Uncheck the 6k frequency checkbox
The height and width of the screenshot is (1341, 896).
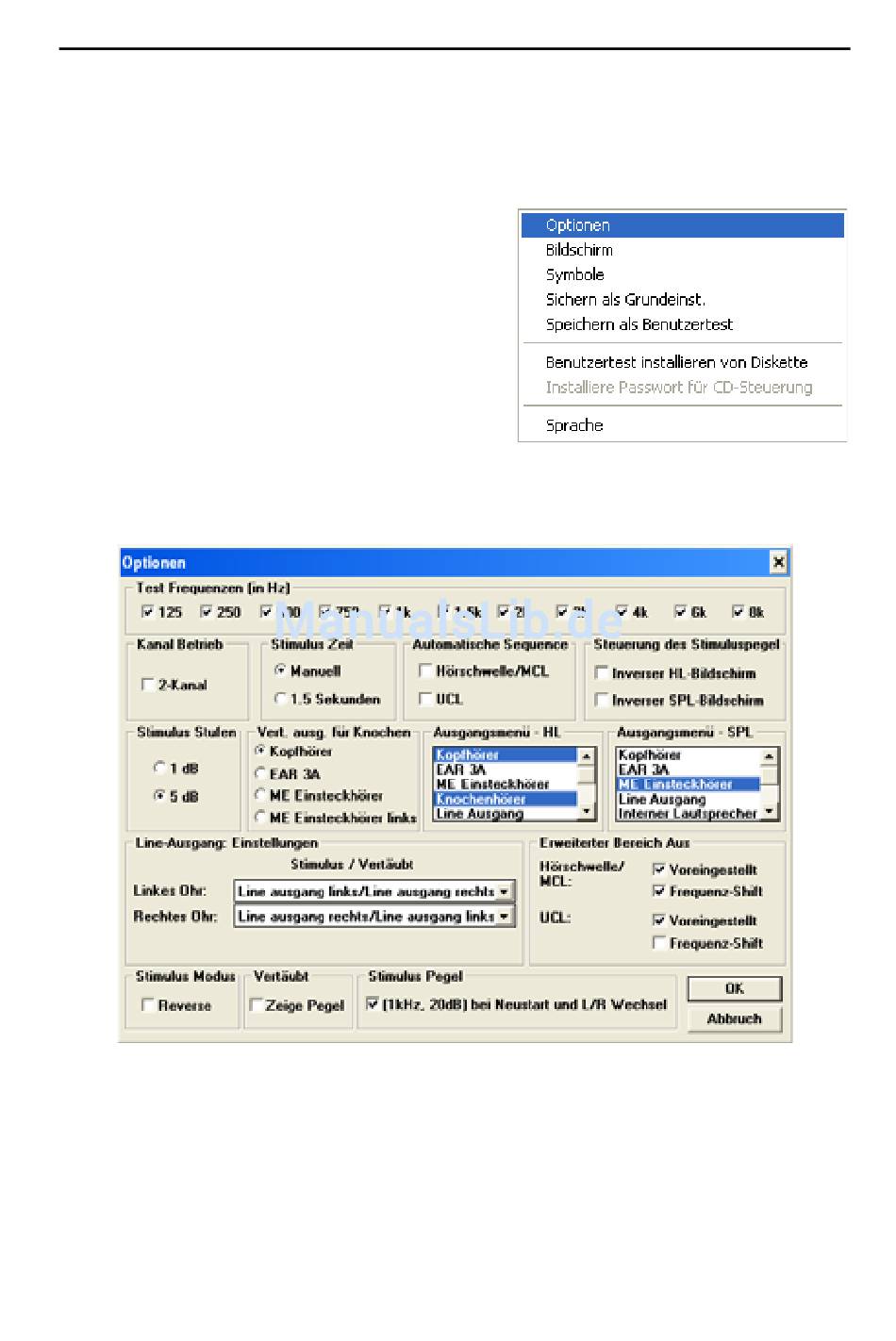click(x=681, y=612)
